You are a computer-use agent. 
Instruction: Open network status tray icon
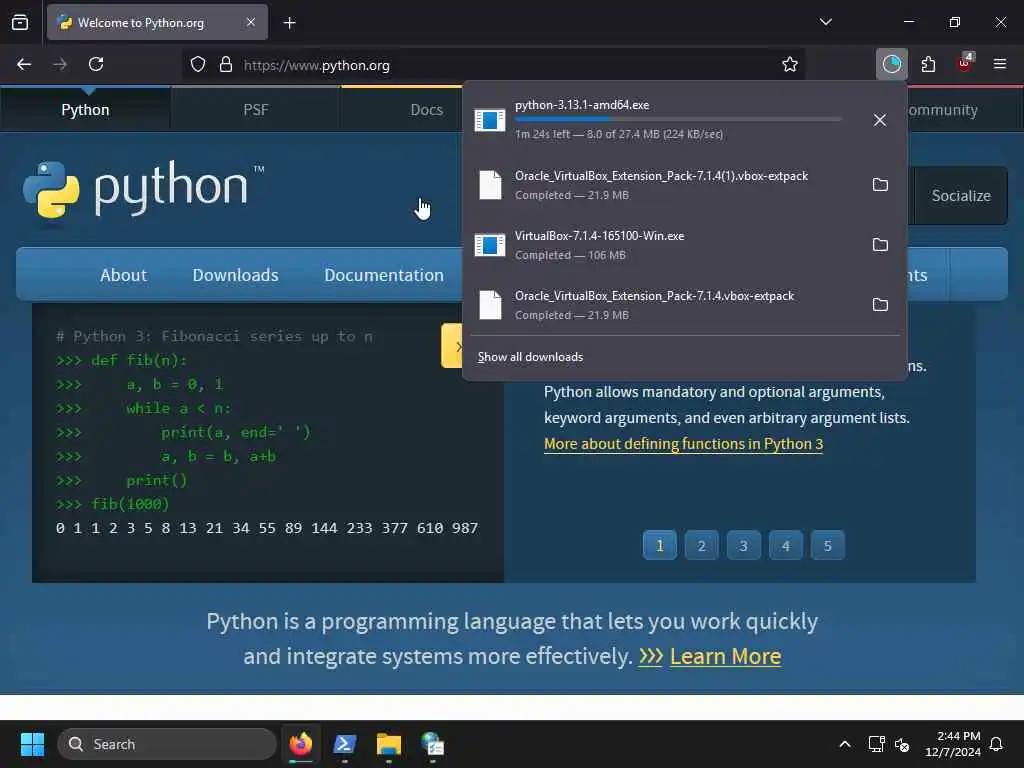(876, 744)
